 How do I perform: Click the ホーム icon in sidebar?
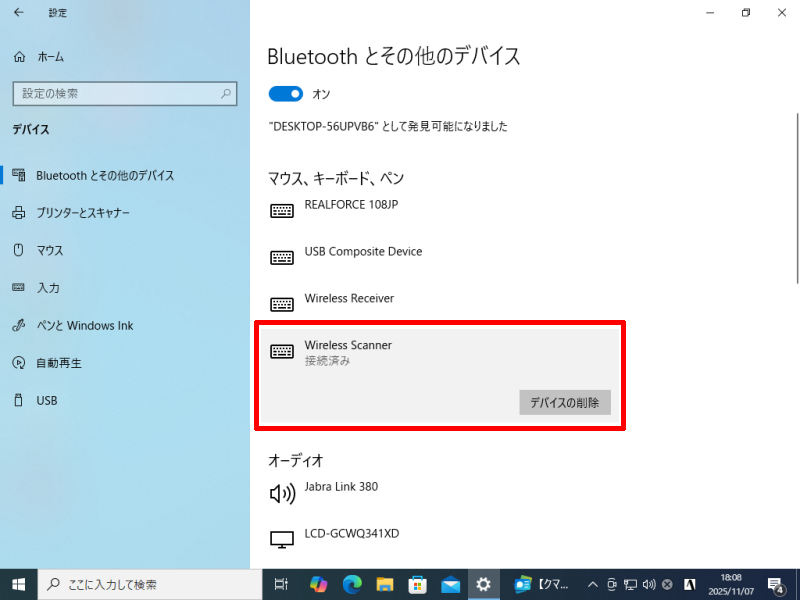click(19, 57)
